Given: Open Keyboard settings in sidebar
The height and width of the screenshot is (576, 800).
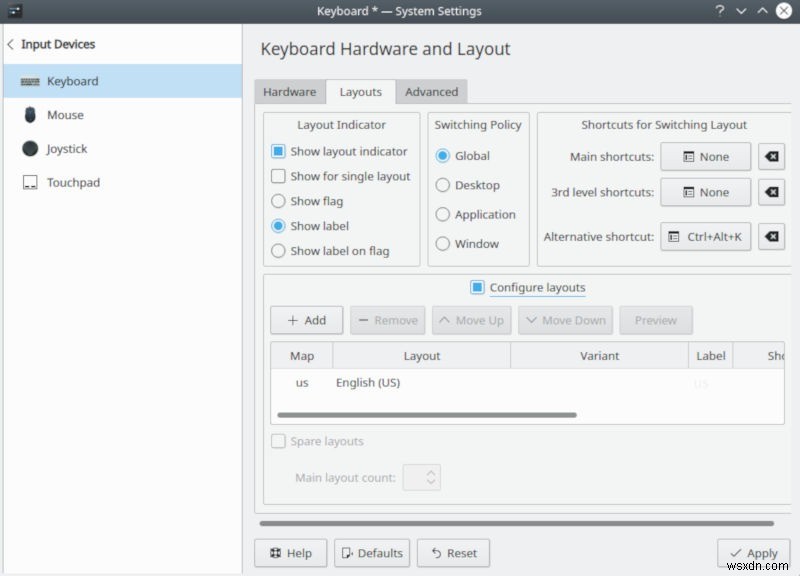Looking at the screenshot, I should (x=122, y=81).
